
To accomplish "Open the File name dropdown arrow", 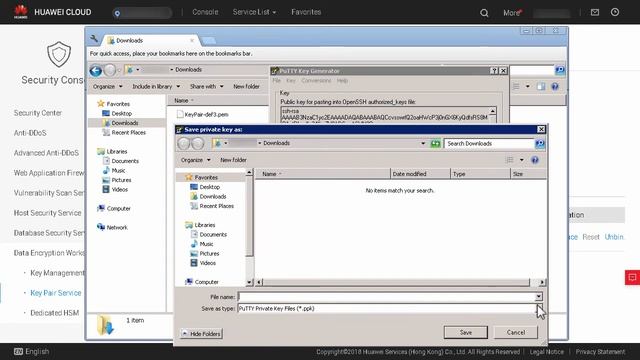I will coord(539,297).
